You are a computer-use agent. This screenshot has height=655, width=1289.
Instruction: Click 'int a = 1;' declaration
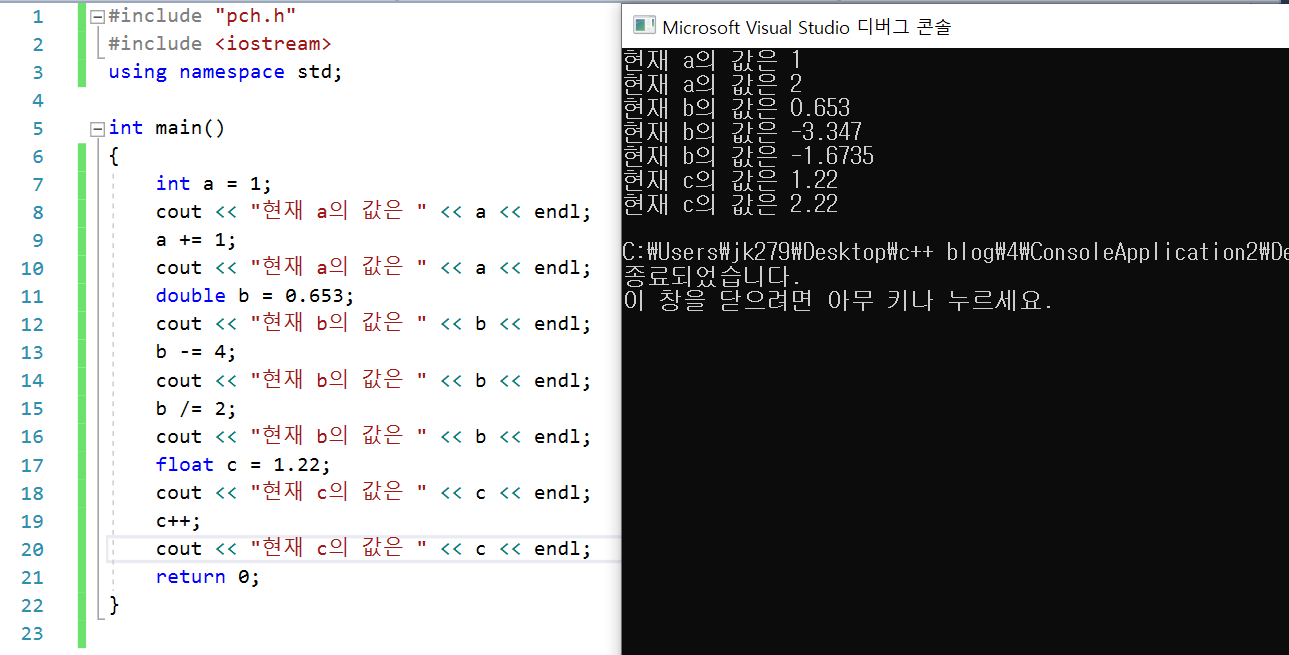214,184
